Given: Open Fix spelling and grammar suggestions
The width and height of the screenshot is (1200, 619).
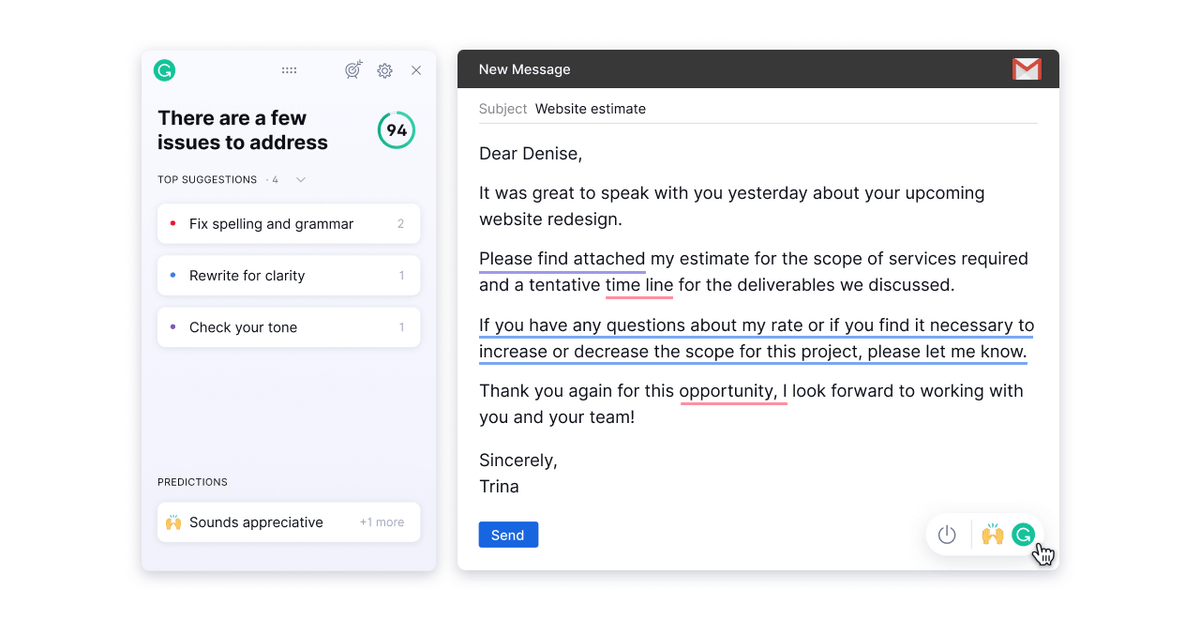Looking at the screenshot, I should 288,223.
